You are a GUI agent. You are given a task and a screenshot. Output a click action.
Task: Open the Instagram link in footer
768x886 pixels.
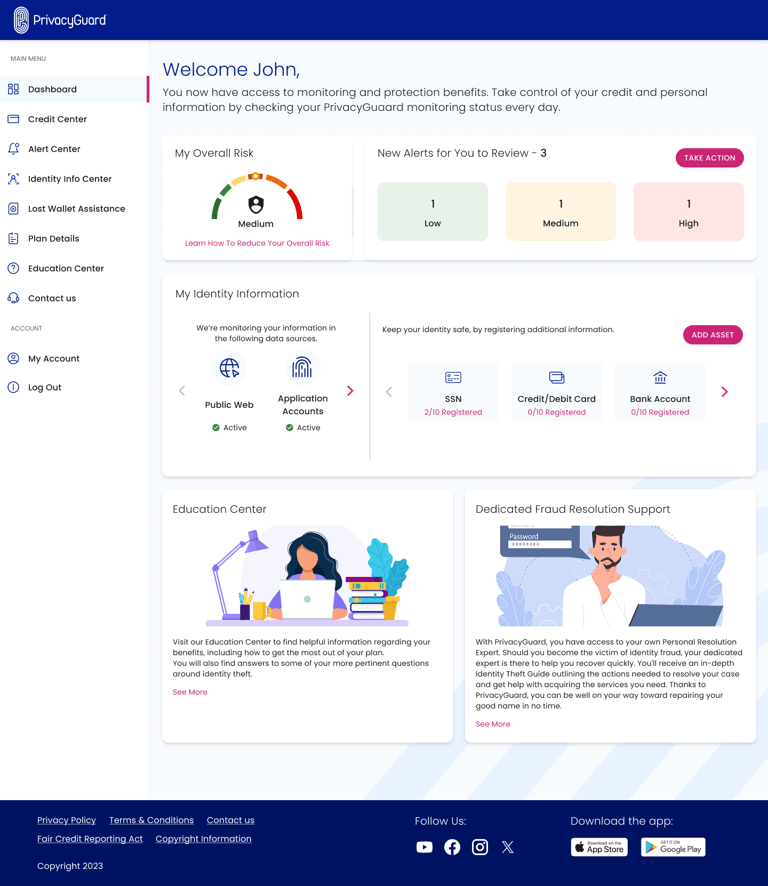(x=480, y=847)
